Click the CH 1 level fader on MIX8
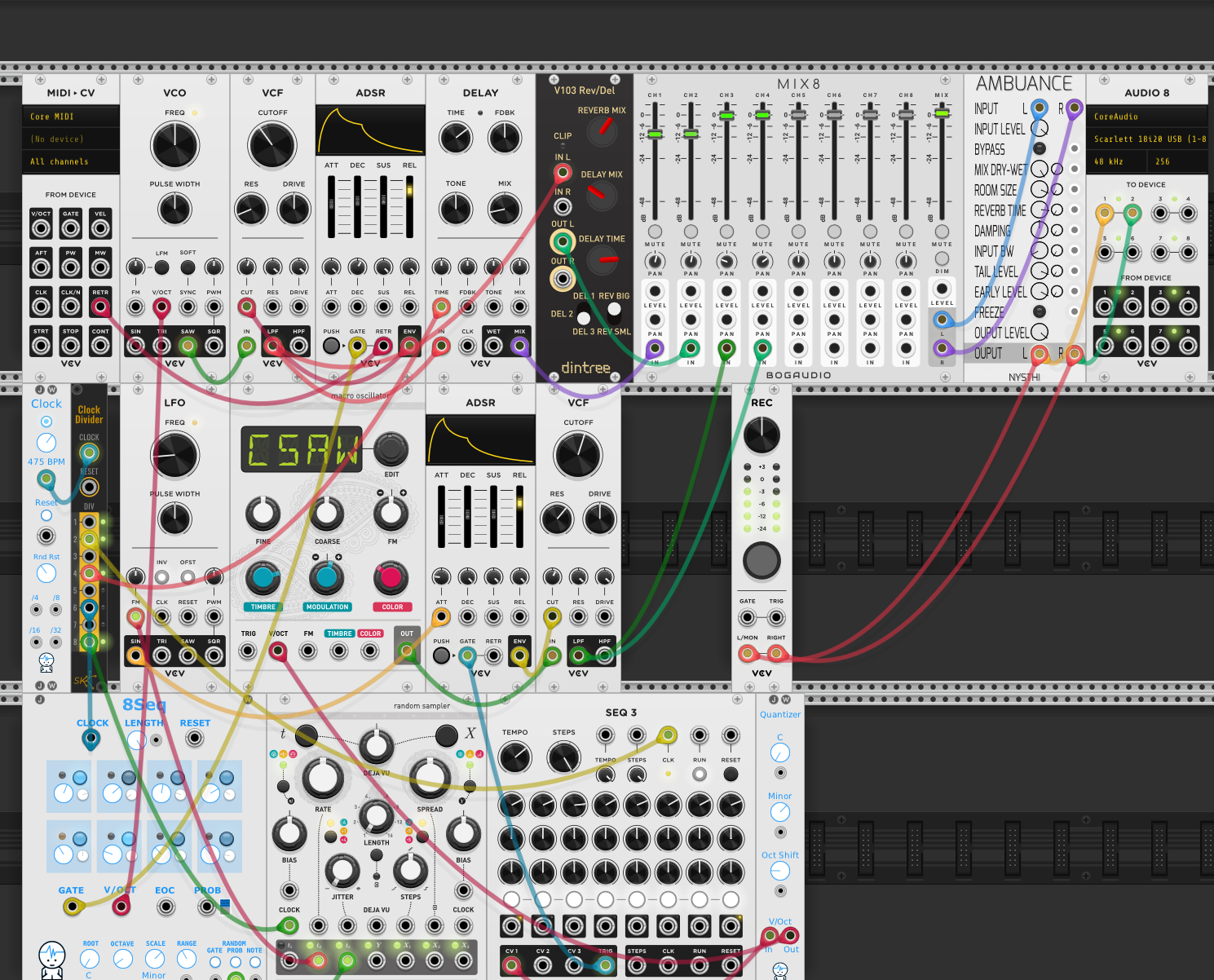The height and width of the screenshot is (980, 1214). coord(657,135)
